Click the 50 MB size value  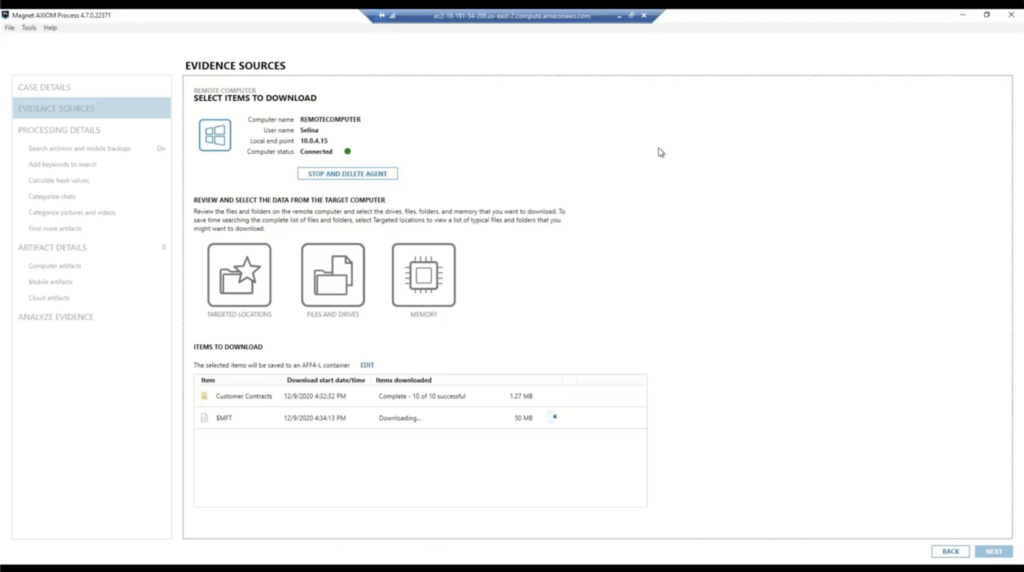(523, 418)
